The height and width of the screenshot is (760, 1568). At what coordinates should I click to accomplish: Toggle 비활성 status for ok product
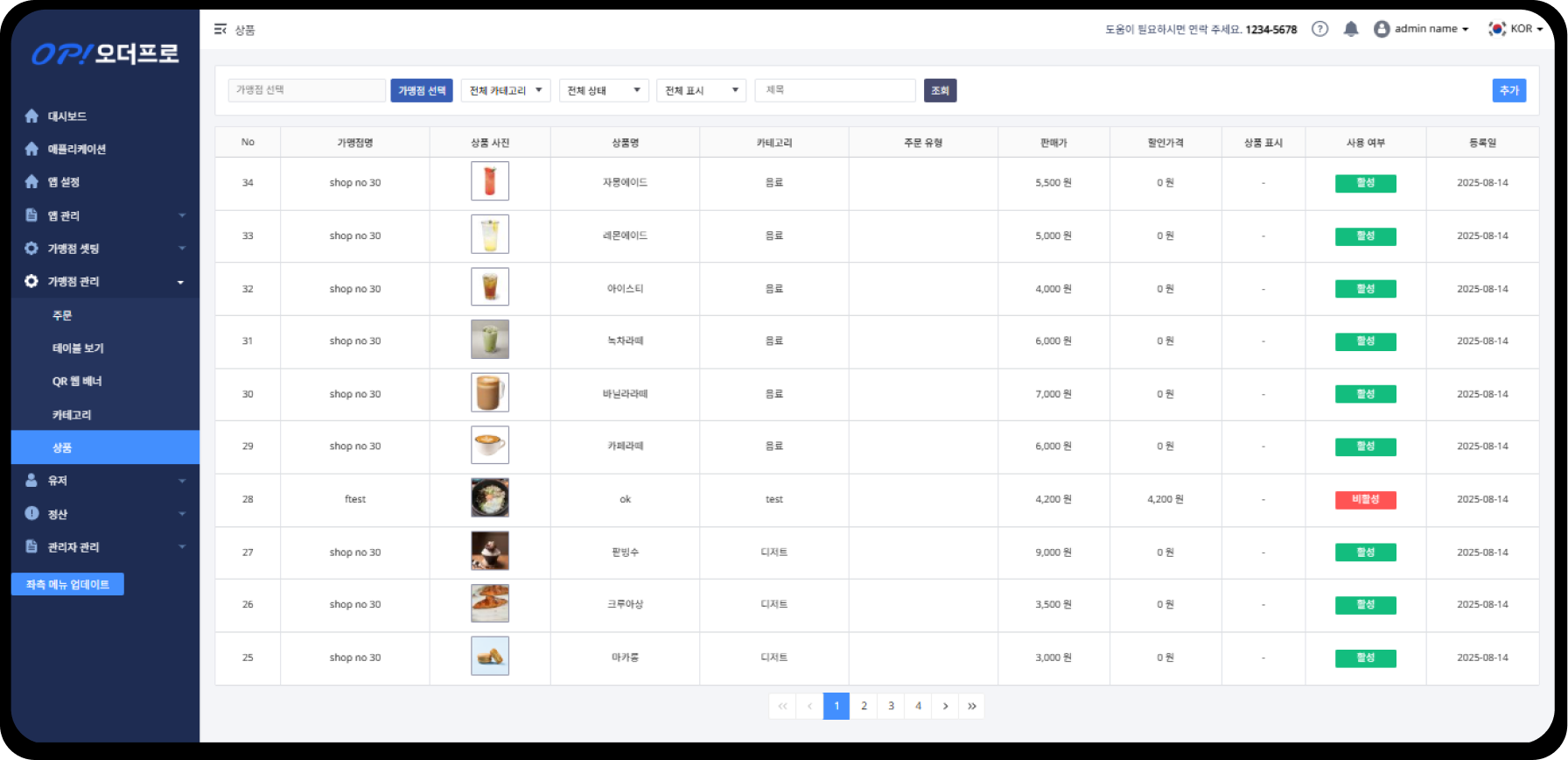tap(1365, 500)
